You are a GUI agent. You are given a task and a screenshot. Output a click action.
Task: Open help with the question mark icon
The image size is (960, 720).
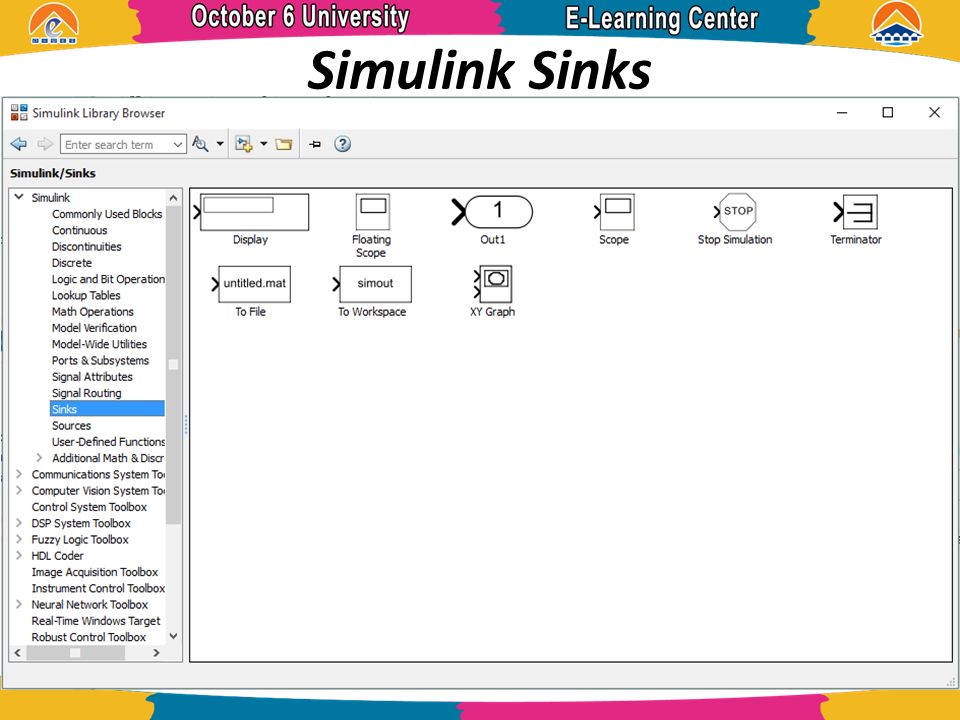(342, 144)
